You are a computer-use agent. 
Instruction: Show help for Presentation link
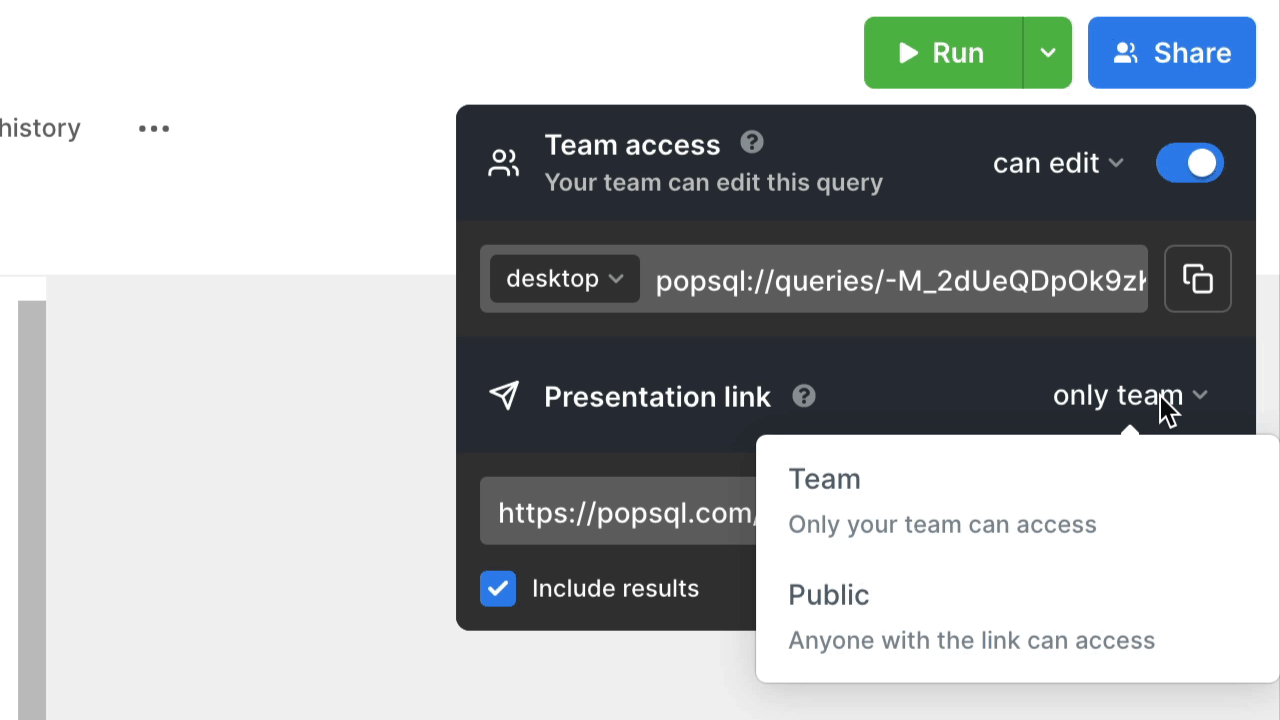804,396
